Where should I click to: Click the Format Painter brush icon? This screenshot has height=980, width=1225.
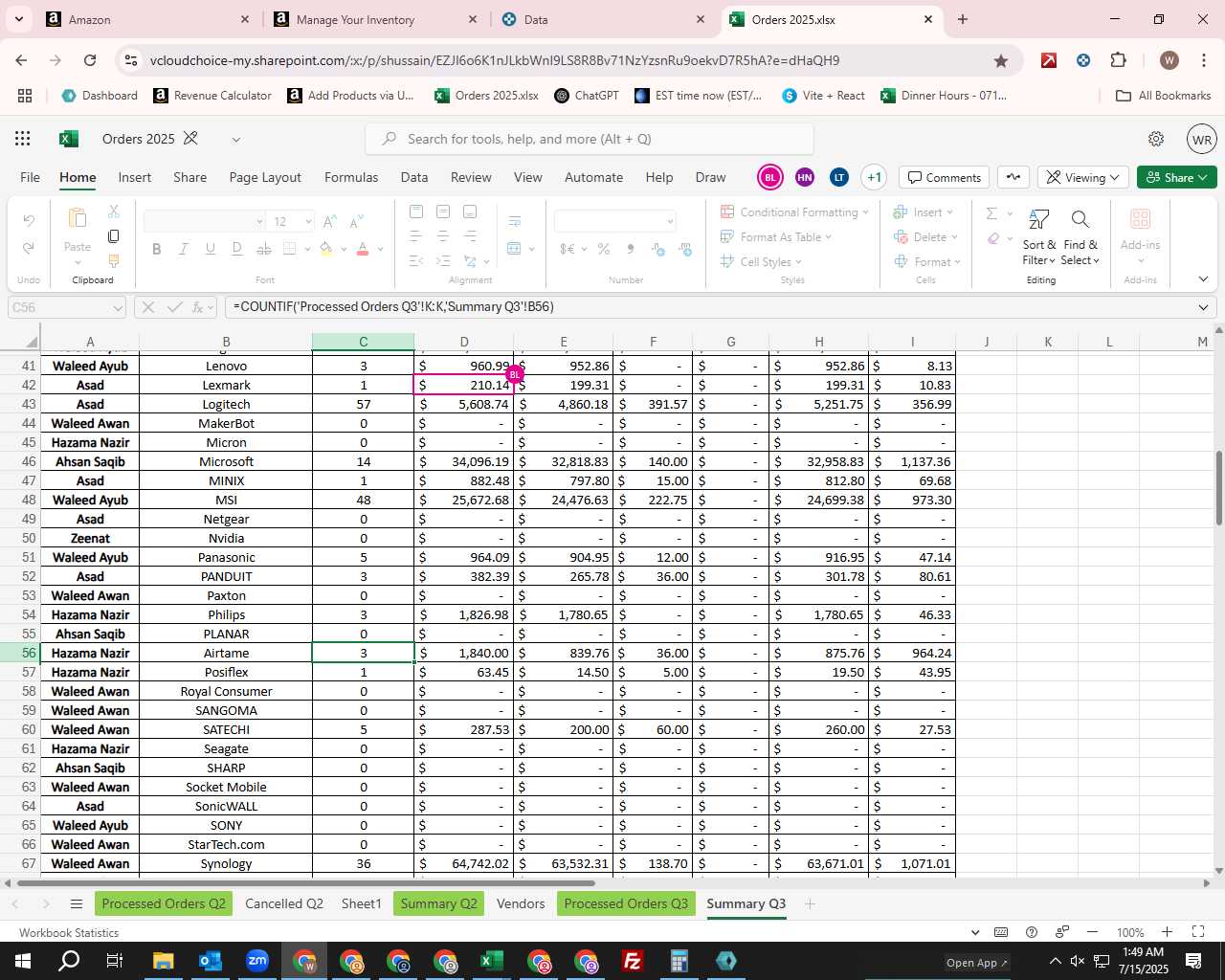(x=114, y=260)
